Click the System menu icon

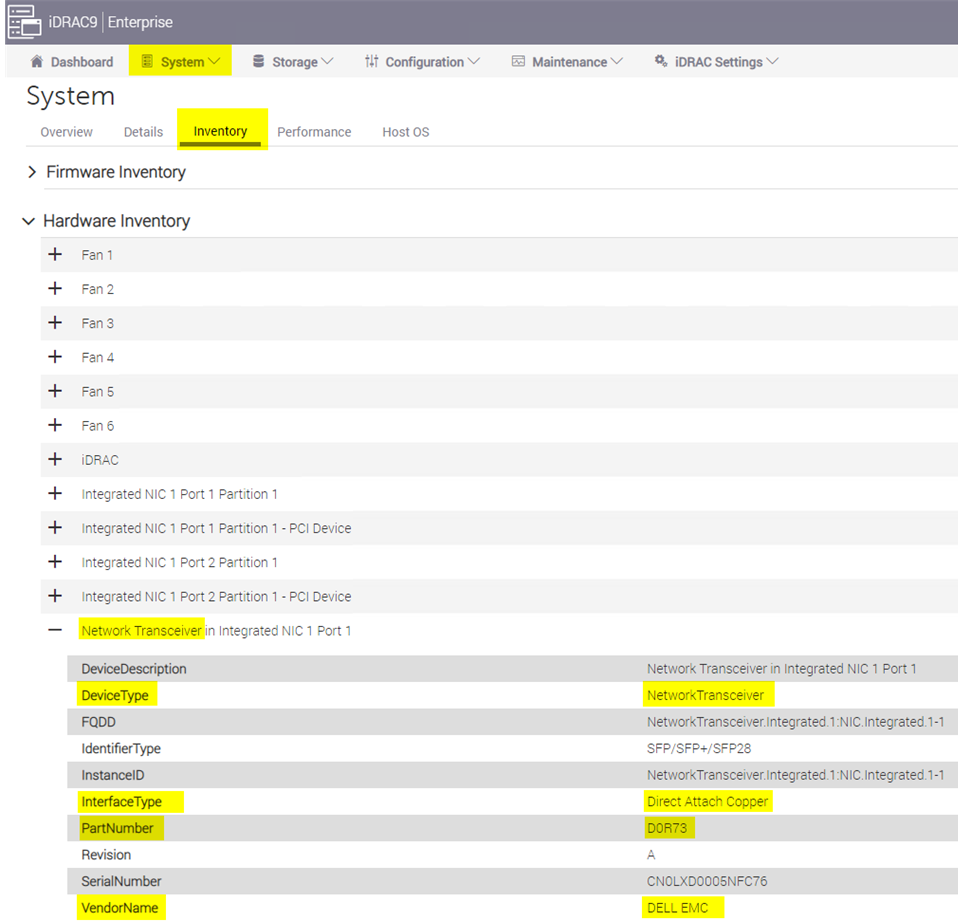tap(147, 62)
